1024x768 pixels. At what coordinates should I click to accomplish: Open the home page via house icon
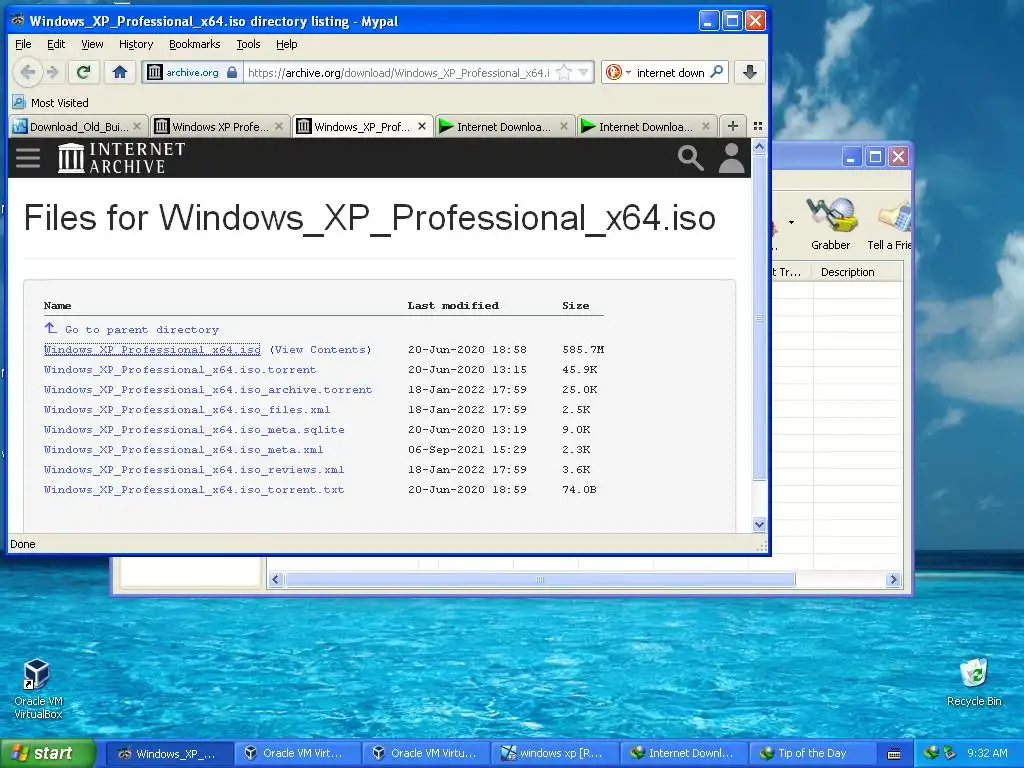coord(120,72)
